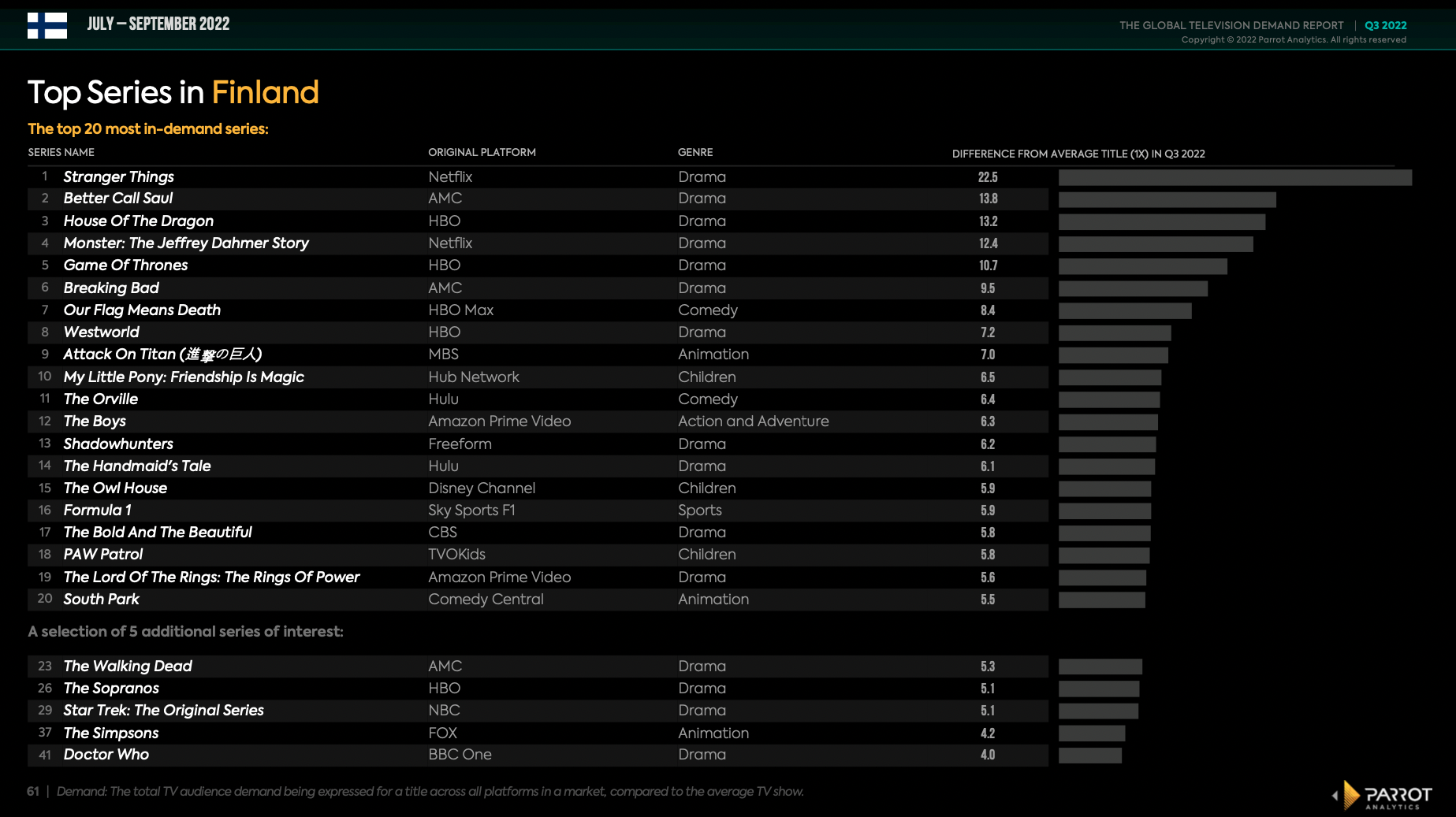Screen dimensions: 1456x817
Task: Click 'HBO Max' platform cell
Action: point(460,310)
